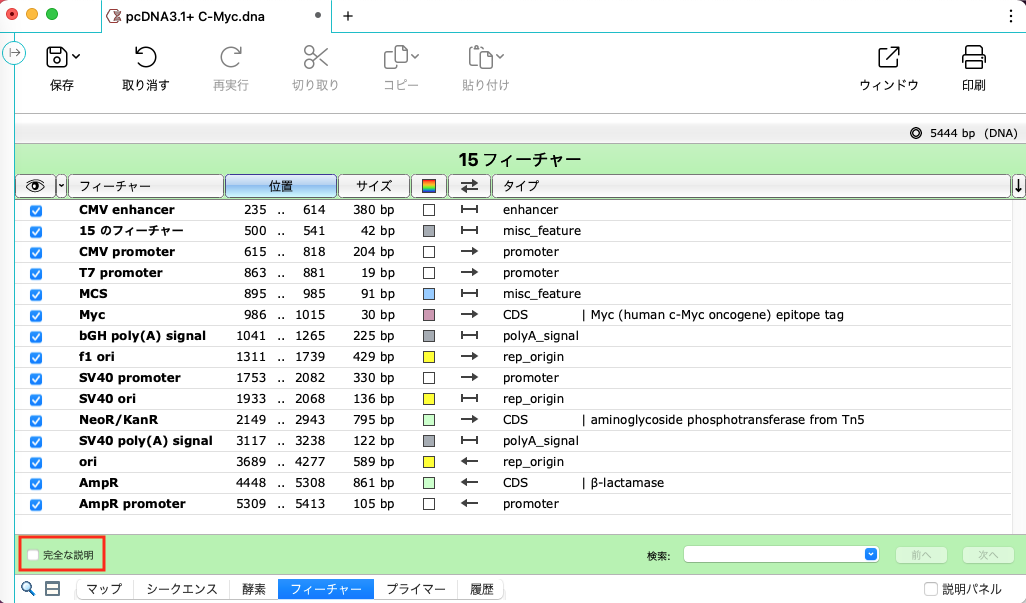Click the yellow color swatch for f1 ori
This screenshot has width=1026, height=603.
pos(429,357)
